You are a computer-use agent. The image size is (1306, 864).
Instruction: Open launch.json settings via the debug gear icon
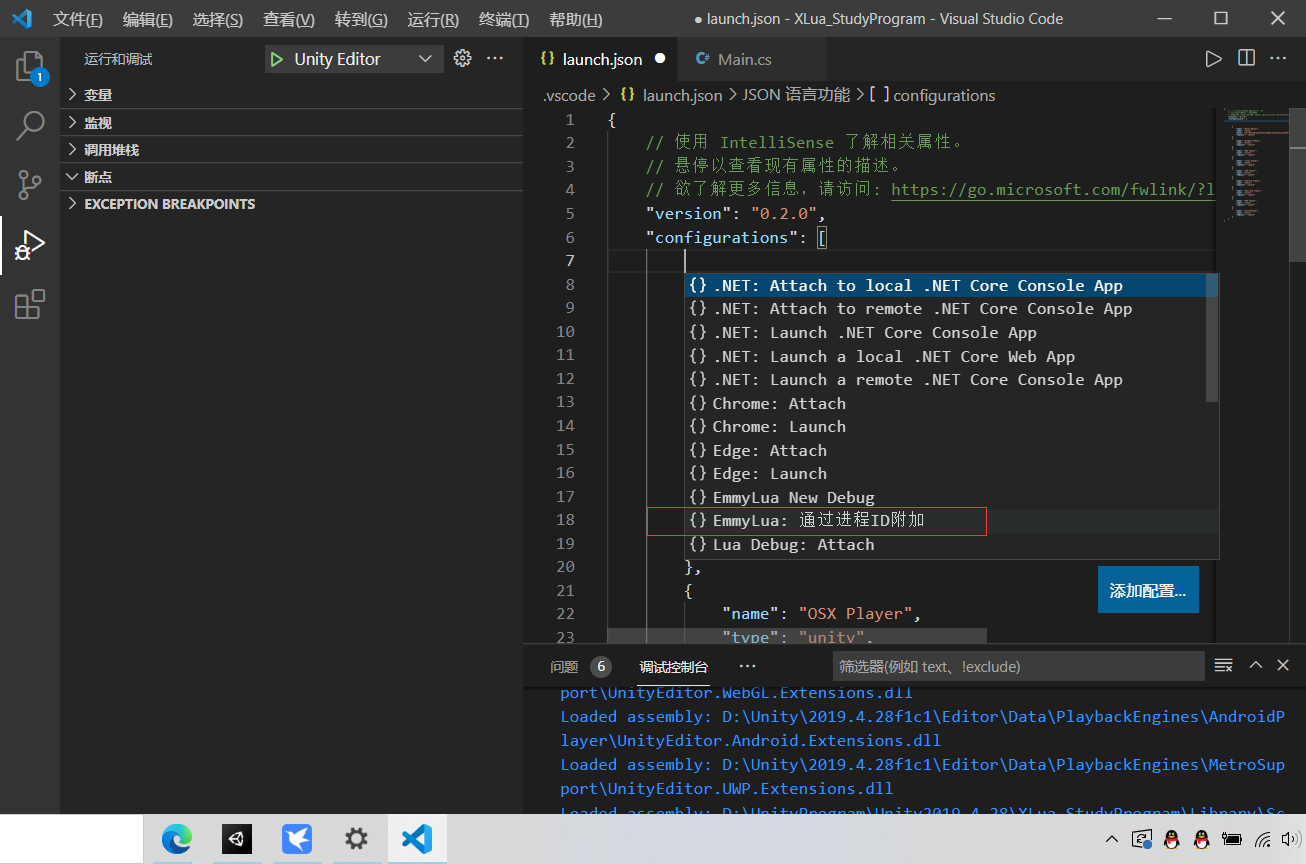click(x=462, y=58)
